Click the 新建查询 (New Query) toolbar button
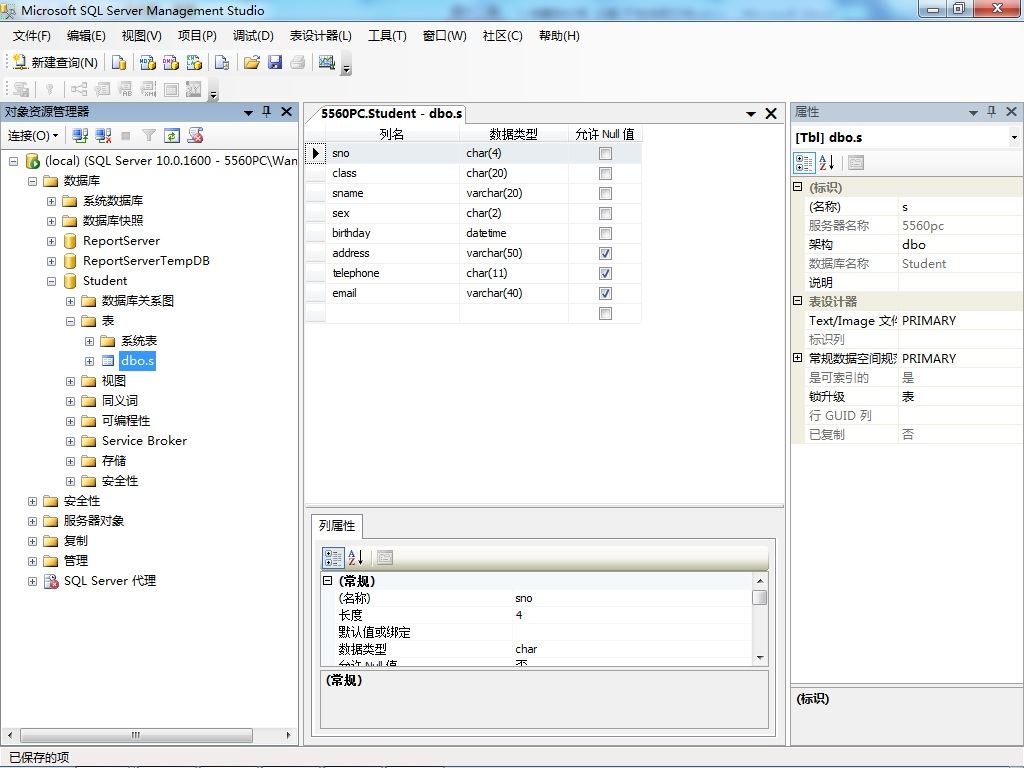 coord(56,62)
